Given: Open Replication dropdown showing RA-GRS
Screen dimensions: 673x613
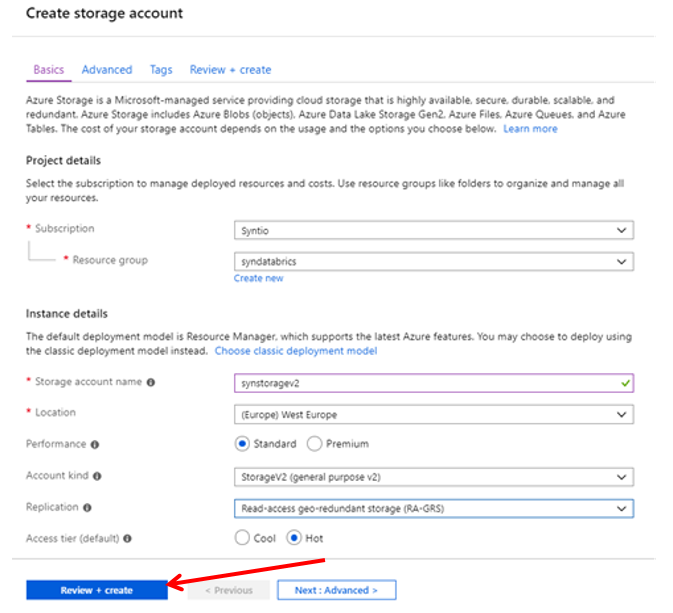Looking at the screenshot, I should click(434, 508).
